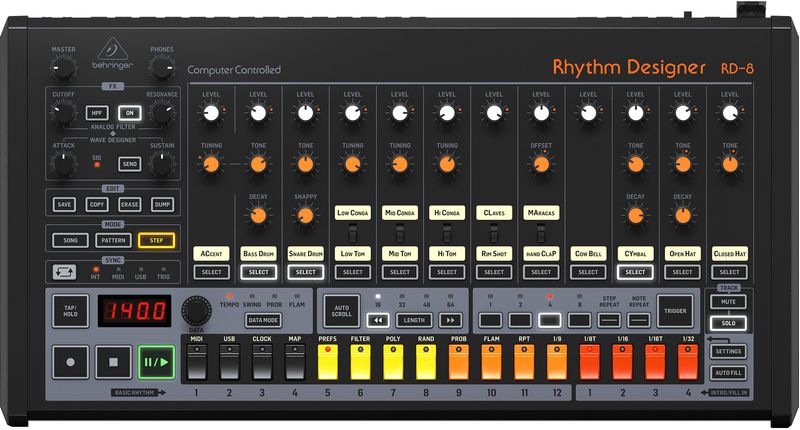The width and height of the screenshot is (800, 430).
Task: Switch to SONG mode
Action: (70, 240)
